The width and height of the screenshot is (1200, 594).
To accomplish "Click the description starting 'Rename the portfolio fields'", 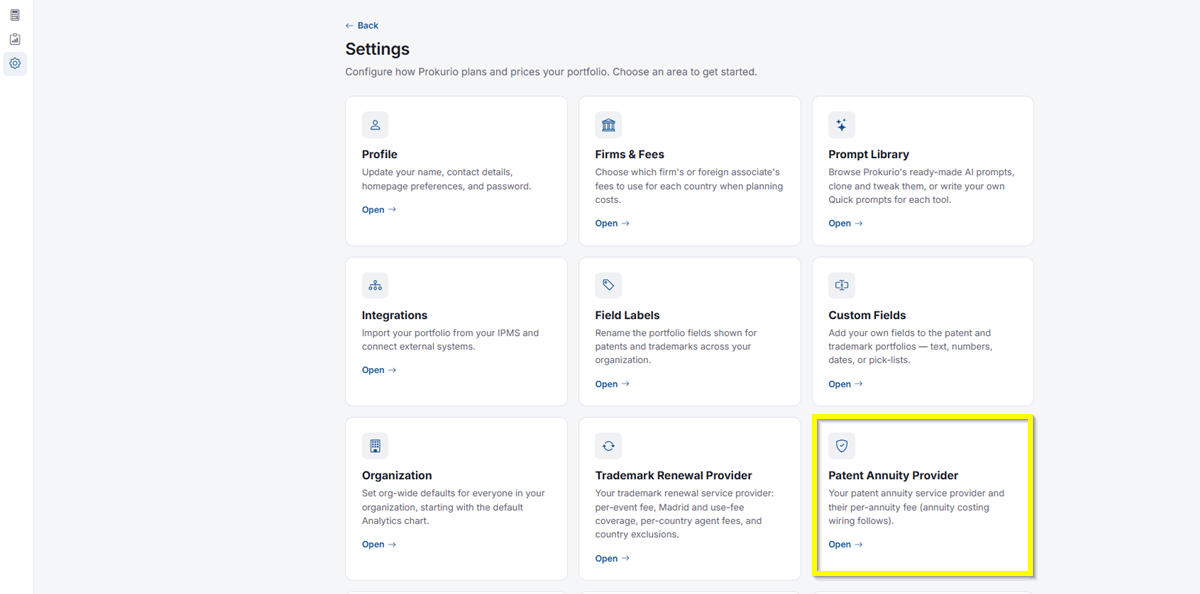I will coord(676,346).
